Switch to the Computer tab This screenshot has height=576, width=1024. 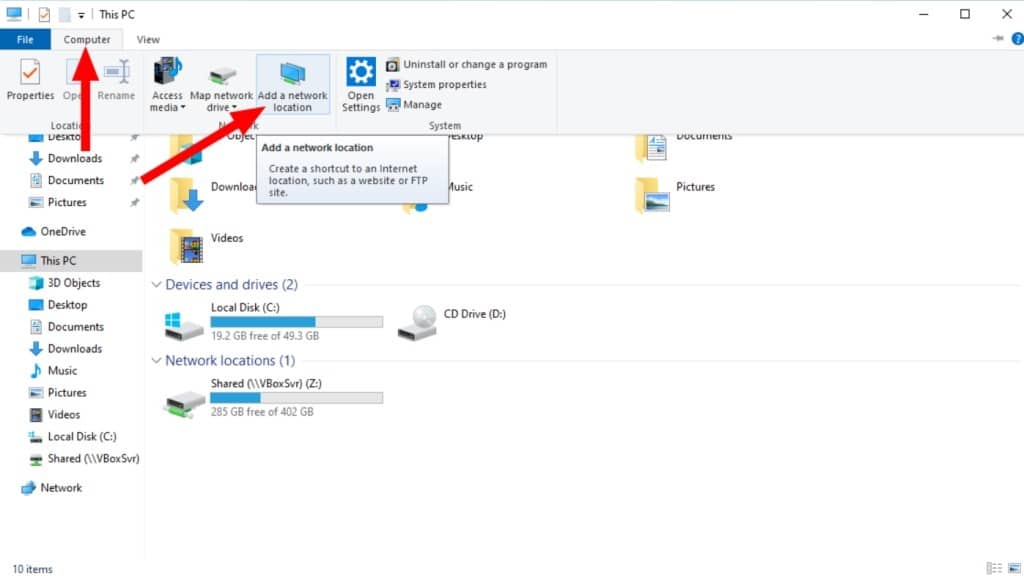tap(87, 39)
